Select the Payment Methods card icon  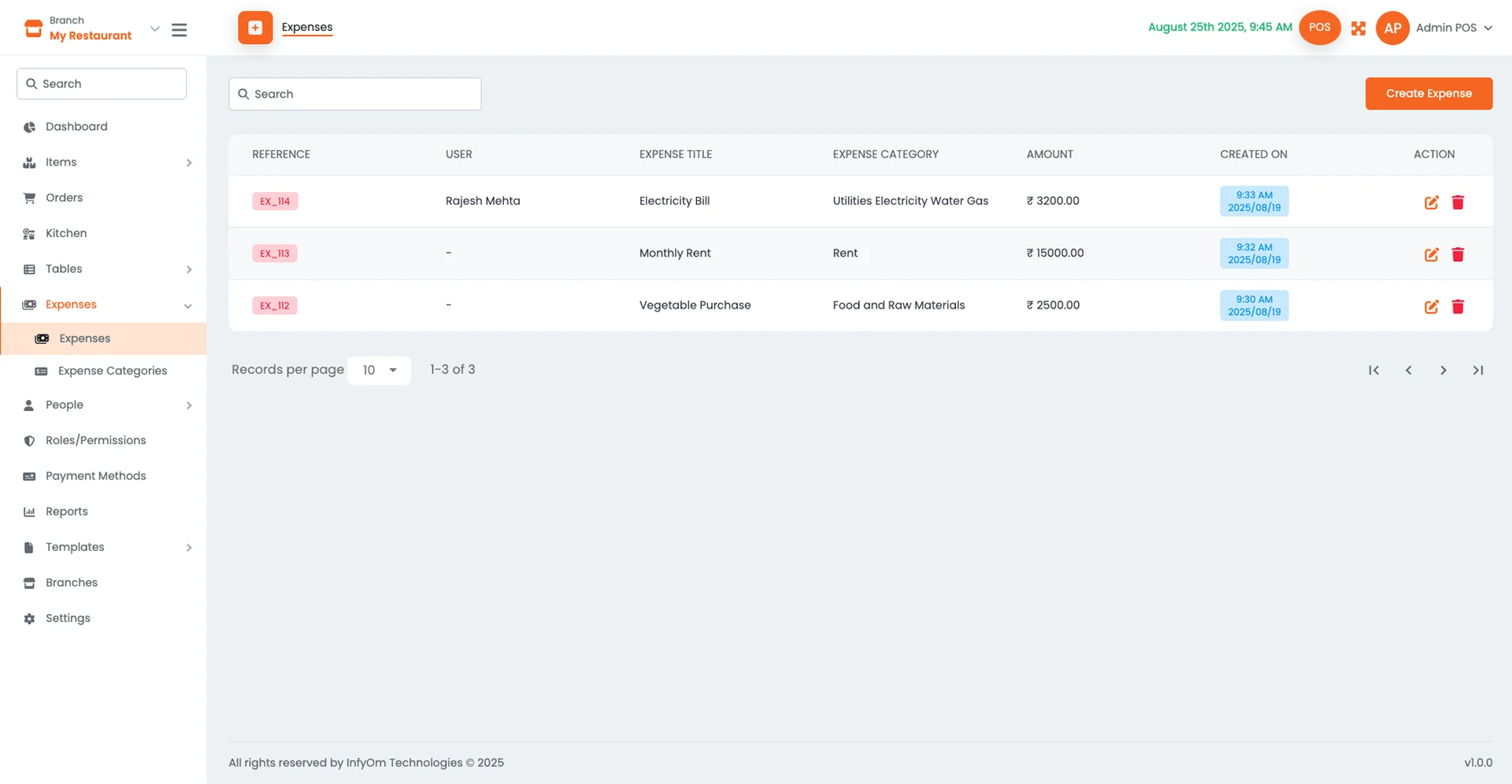pos(29,476)
